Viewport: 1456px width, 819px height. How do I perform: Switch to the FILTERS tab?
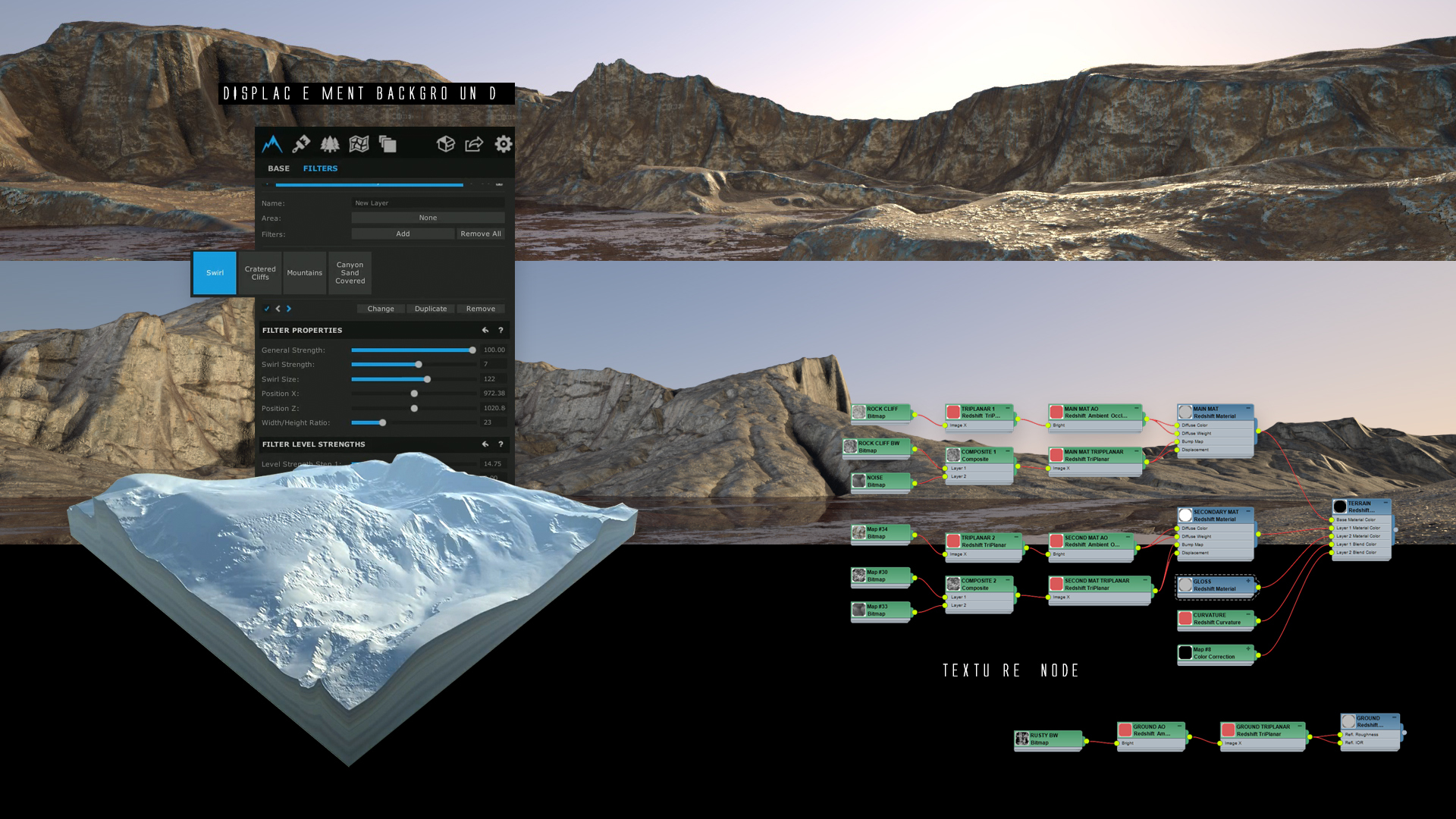[x=320, y=168]
